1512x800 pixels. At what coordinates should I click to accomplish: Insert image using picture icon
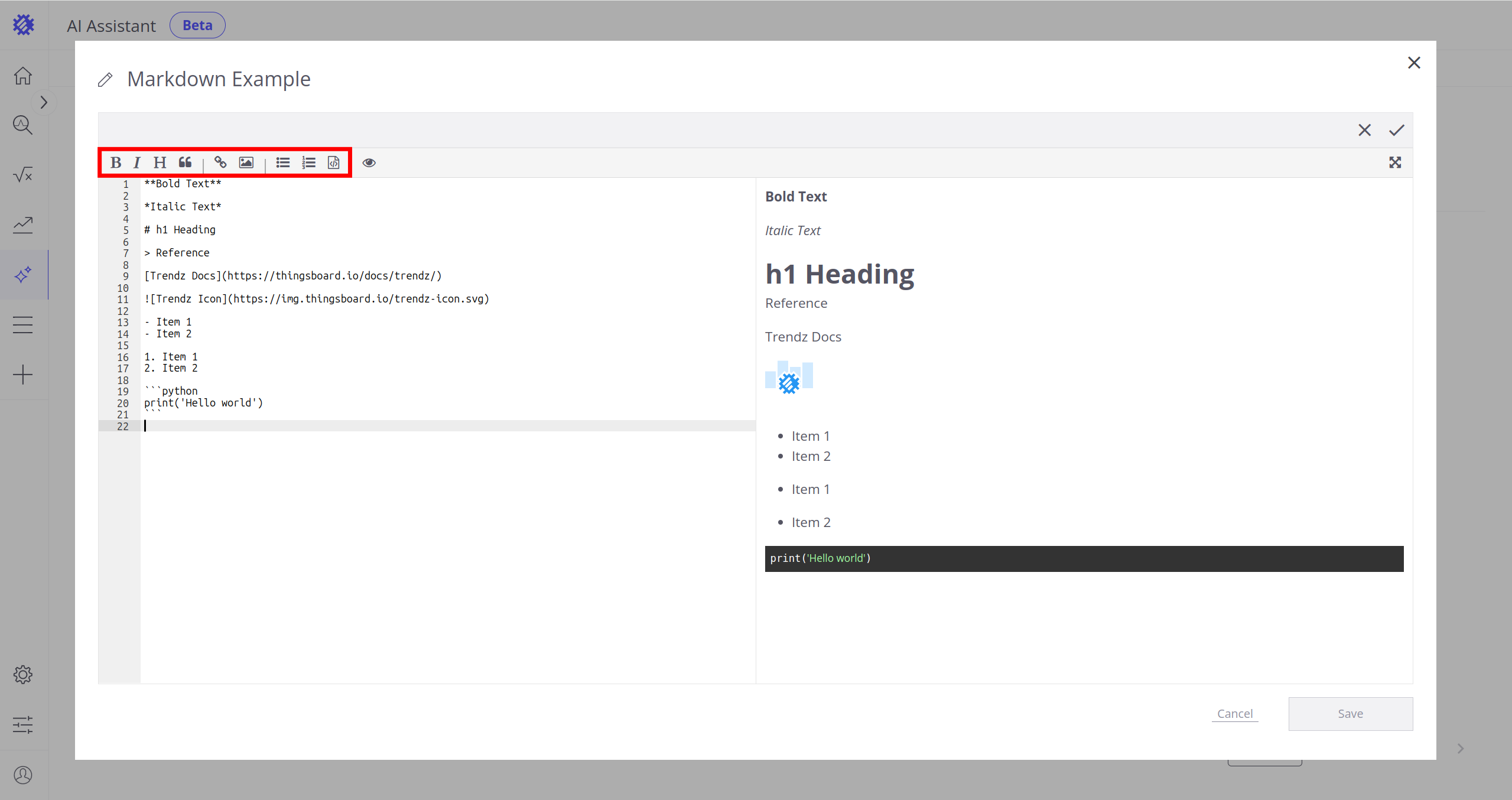click(x=246, y=162)
